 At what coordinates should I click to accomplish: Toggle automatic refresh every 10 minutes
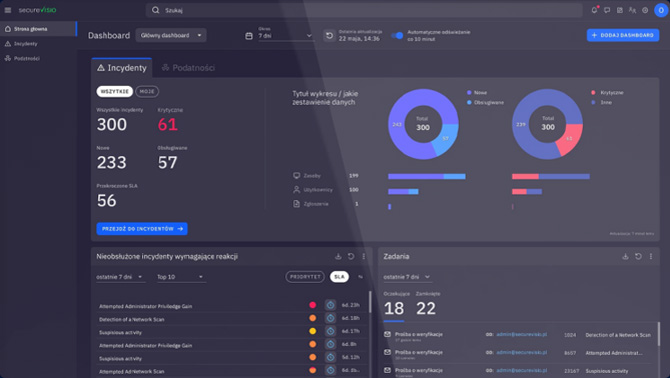397,35
